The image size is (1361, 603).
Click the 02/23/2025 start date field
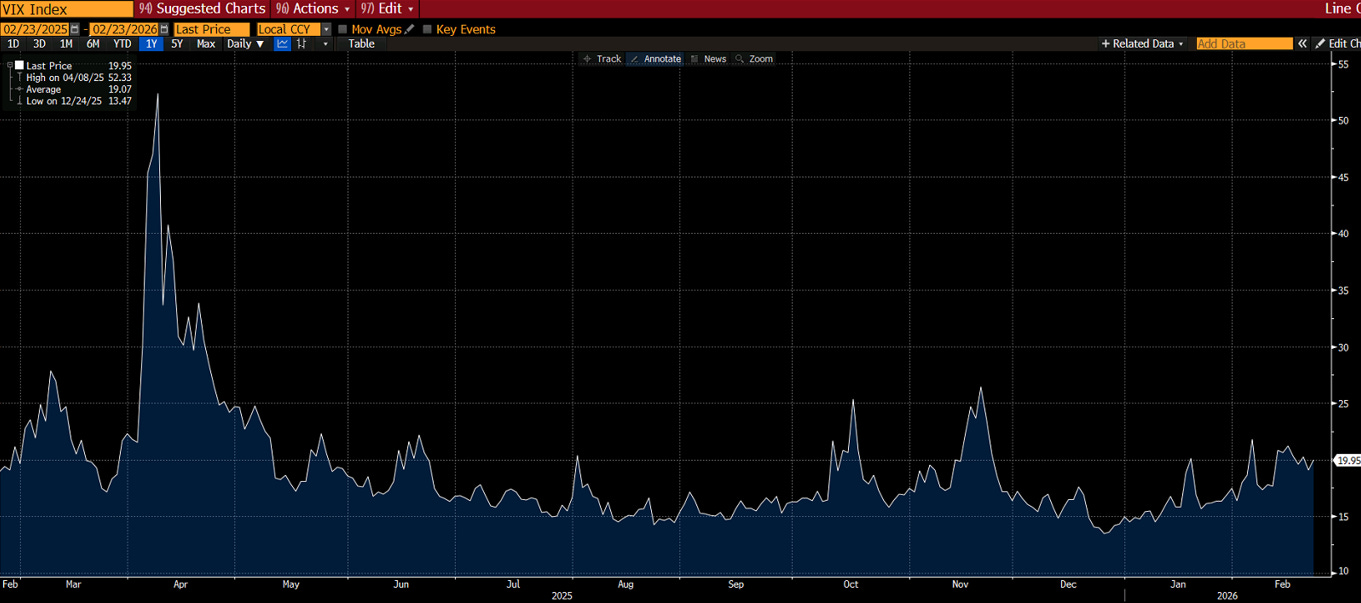[x=35, y=29]
